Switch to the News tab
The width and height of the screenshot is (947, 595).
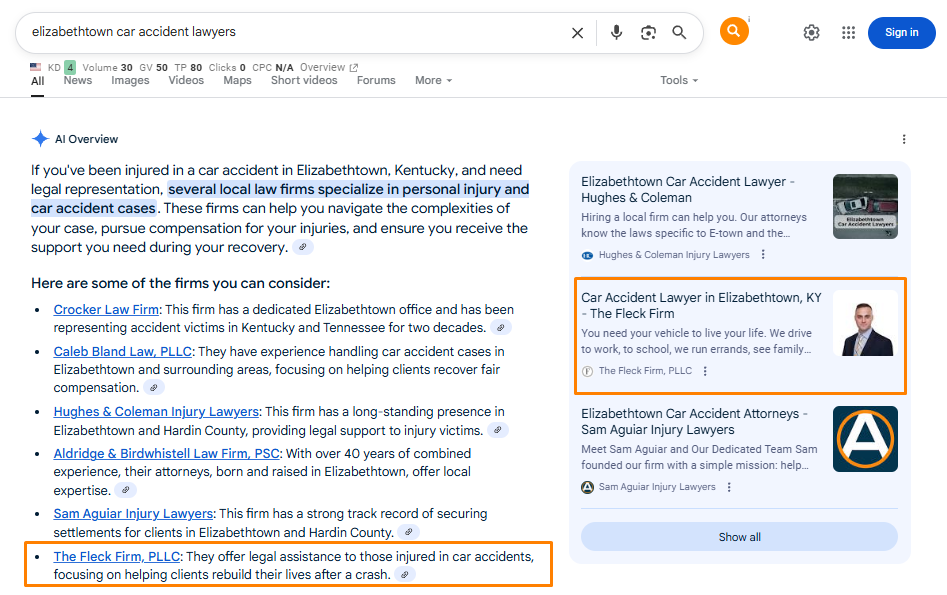click(78, 80)
